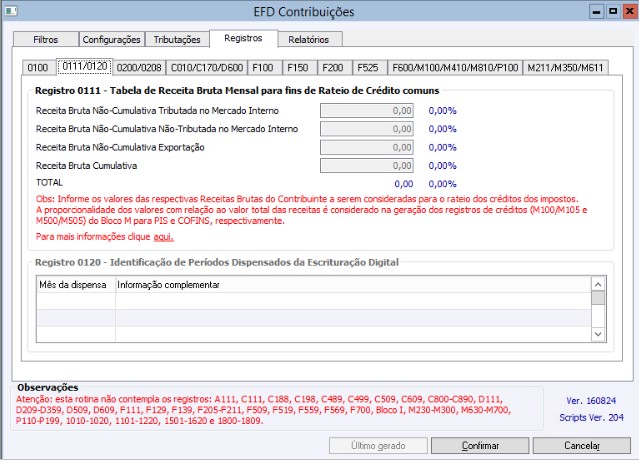Click the Receita Bruta Cumulativa value field

tap(367, 165)
